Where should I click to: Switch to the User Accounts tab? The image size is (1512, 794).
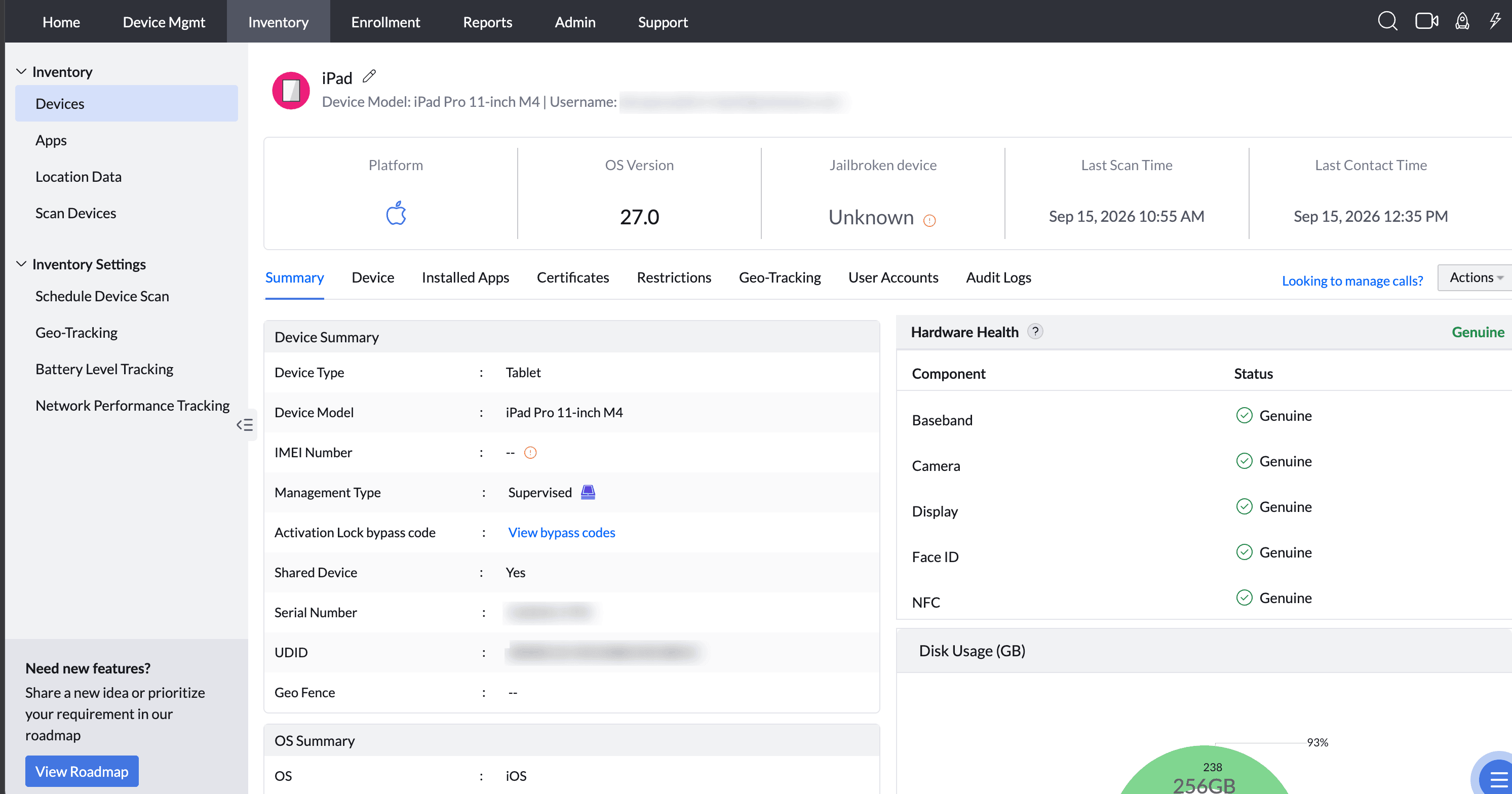[894, 277]
